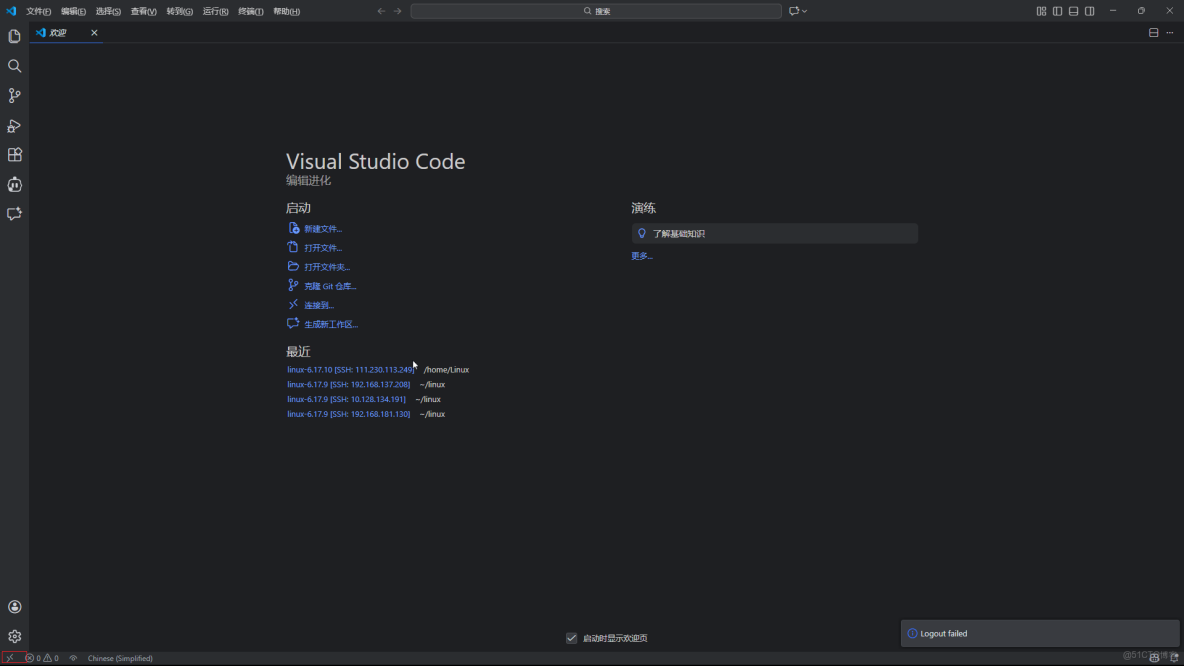Open the Accounts icon in activity bar
This screenshot has height=666, width=1184.
tap(14, 607)
